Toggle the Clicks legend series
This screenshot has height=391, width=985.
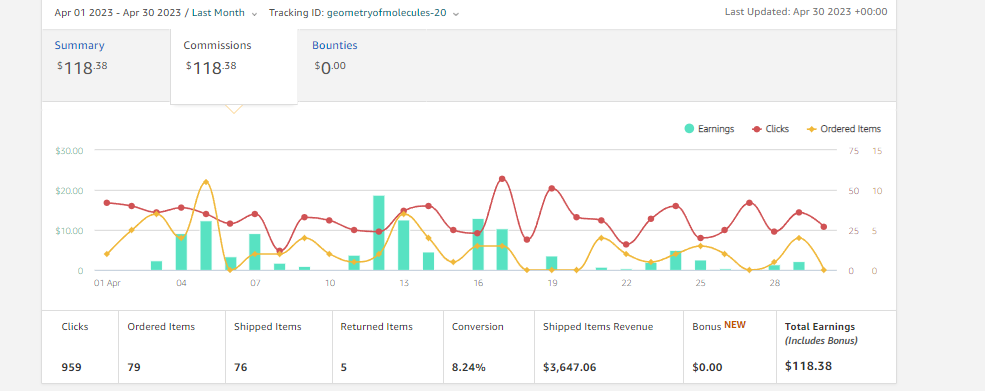(x=770, y=129)
